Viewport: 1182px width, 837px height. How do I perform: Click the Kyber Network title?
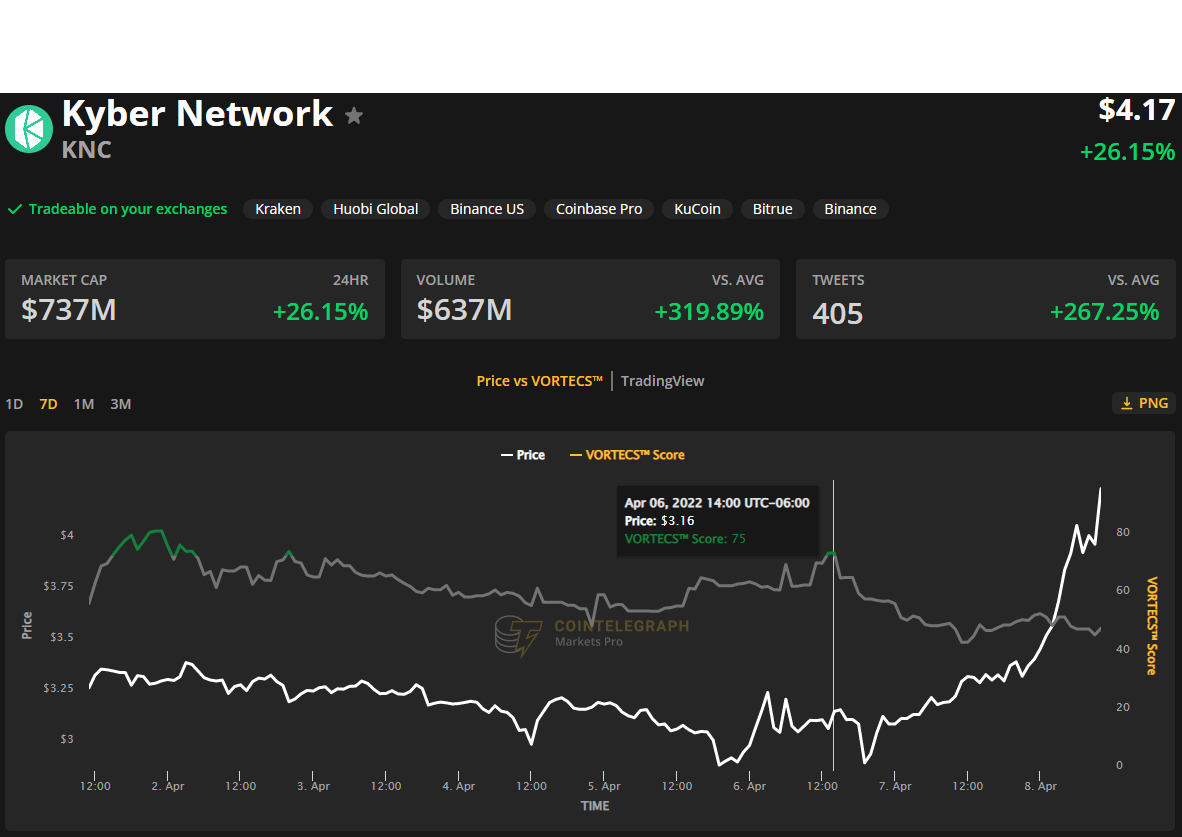point(198,114)
